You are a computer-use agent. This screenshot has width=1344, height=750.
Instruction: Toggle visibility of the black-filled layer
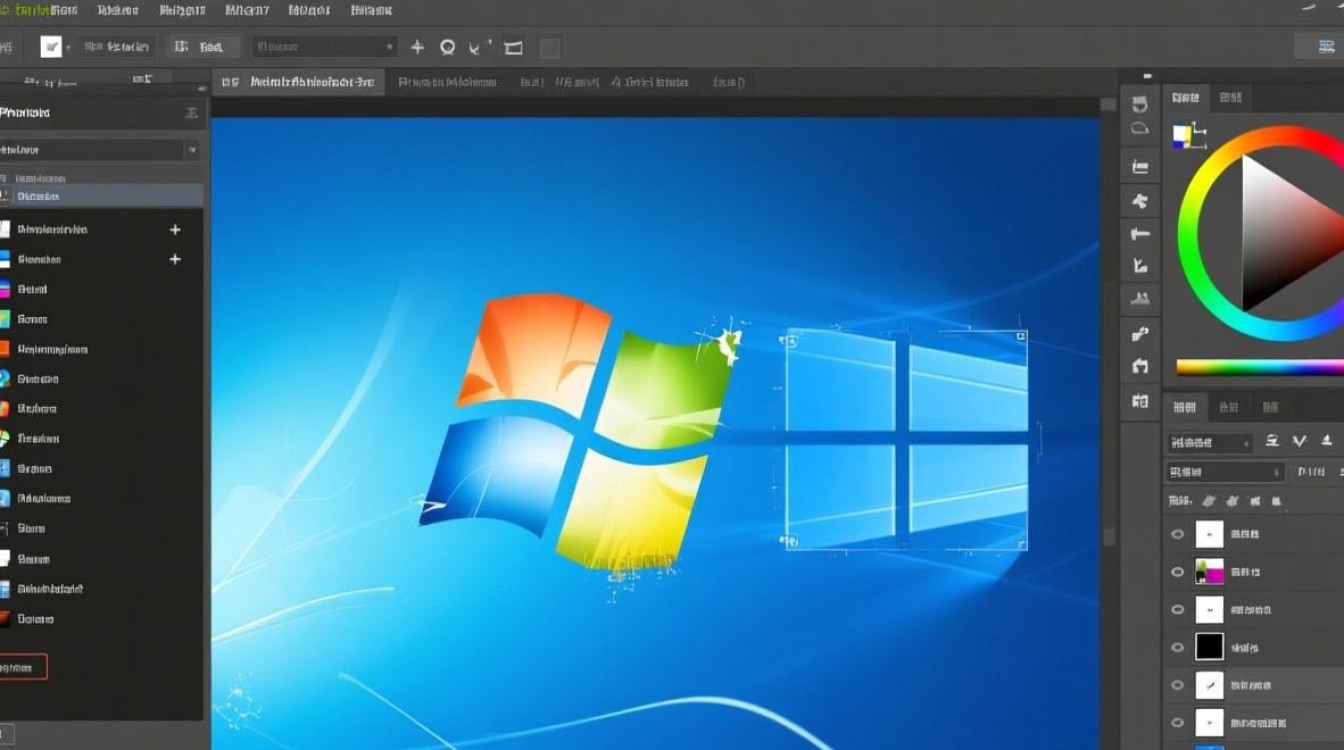pos(1177,647)
